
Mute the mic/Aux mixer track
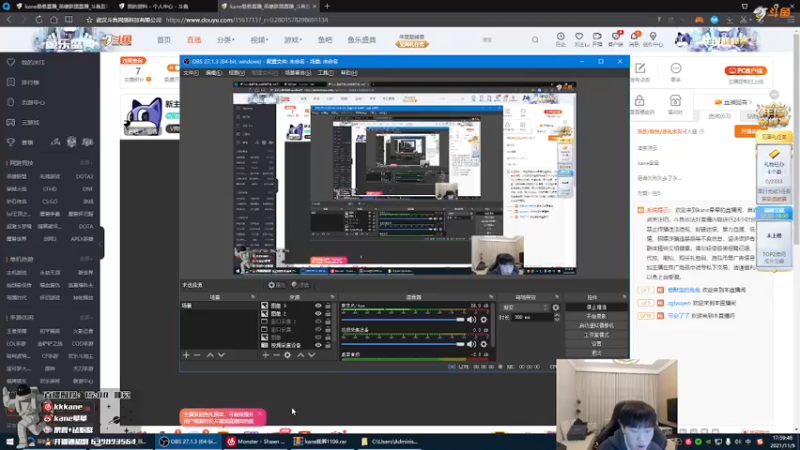(471, 319)
